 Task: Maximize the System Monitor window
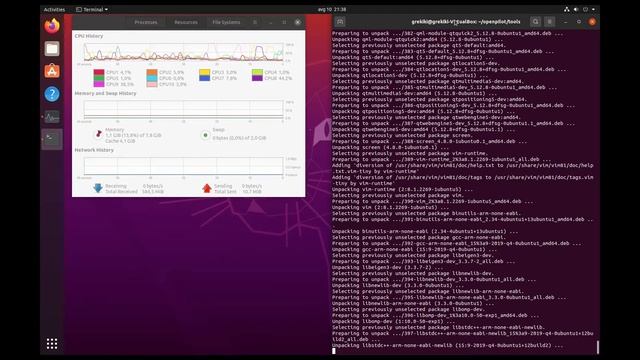tap(284, 22)
